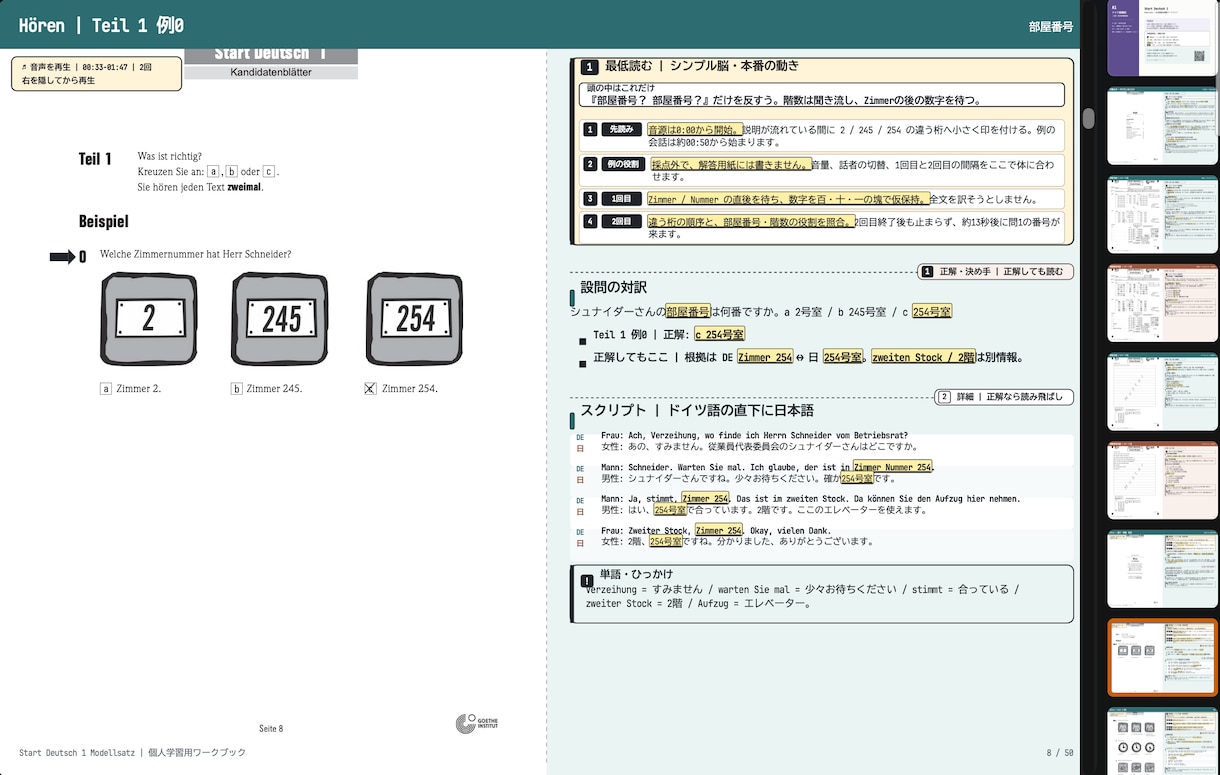Click the room sign image showing 254
This screenshot has height=775, width=1220.
pos(414,319)
